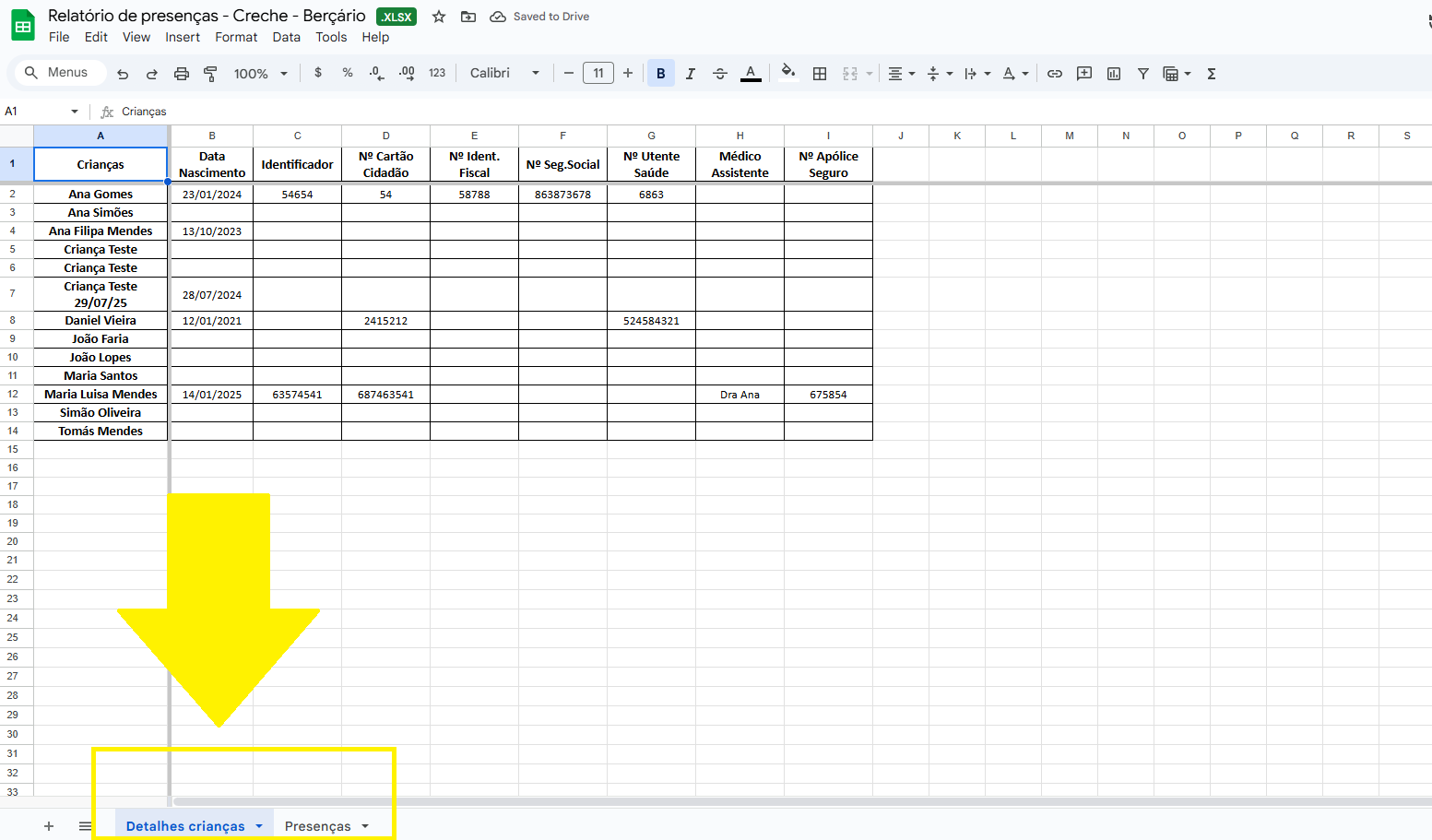Click the Saved to Drive status

coord(539,17)
